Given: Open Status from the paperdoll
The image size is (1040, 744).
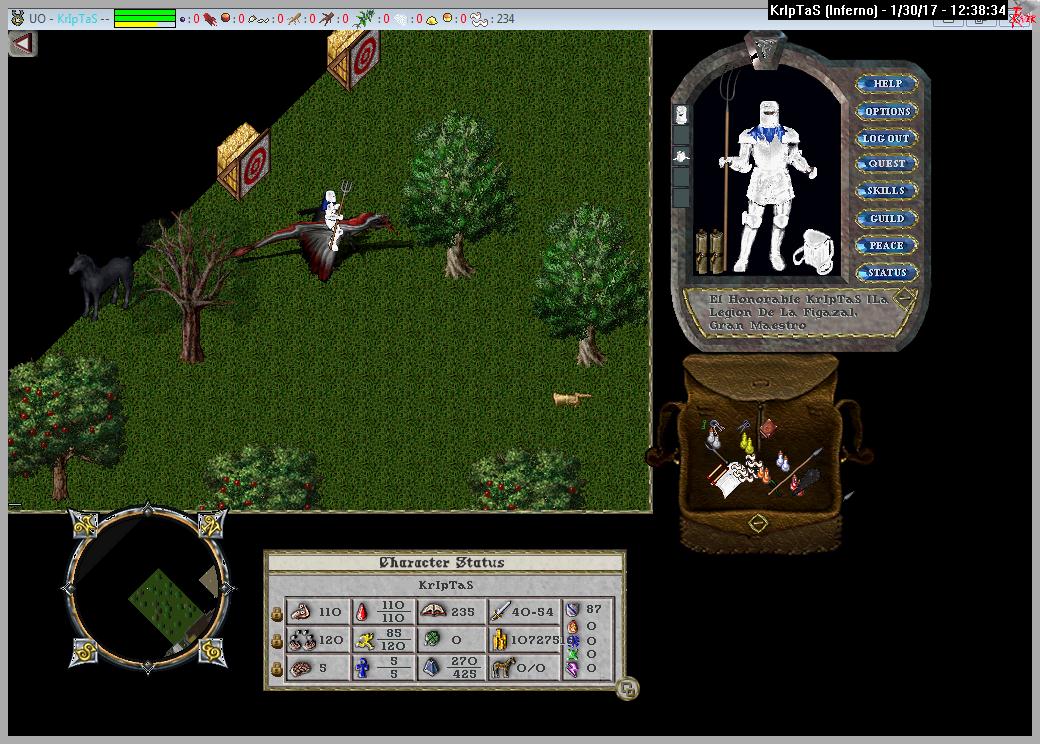Looking at the screenshot, I should 887,273.
